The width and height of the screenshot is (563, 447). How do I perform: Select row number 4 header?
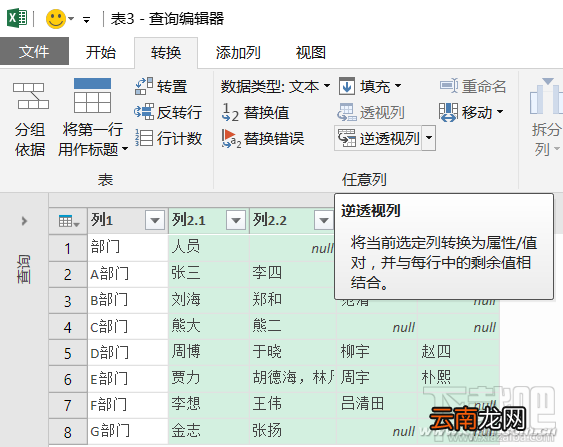click(68, 327)
